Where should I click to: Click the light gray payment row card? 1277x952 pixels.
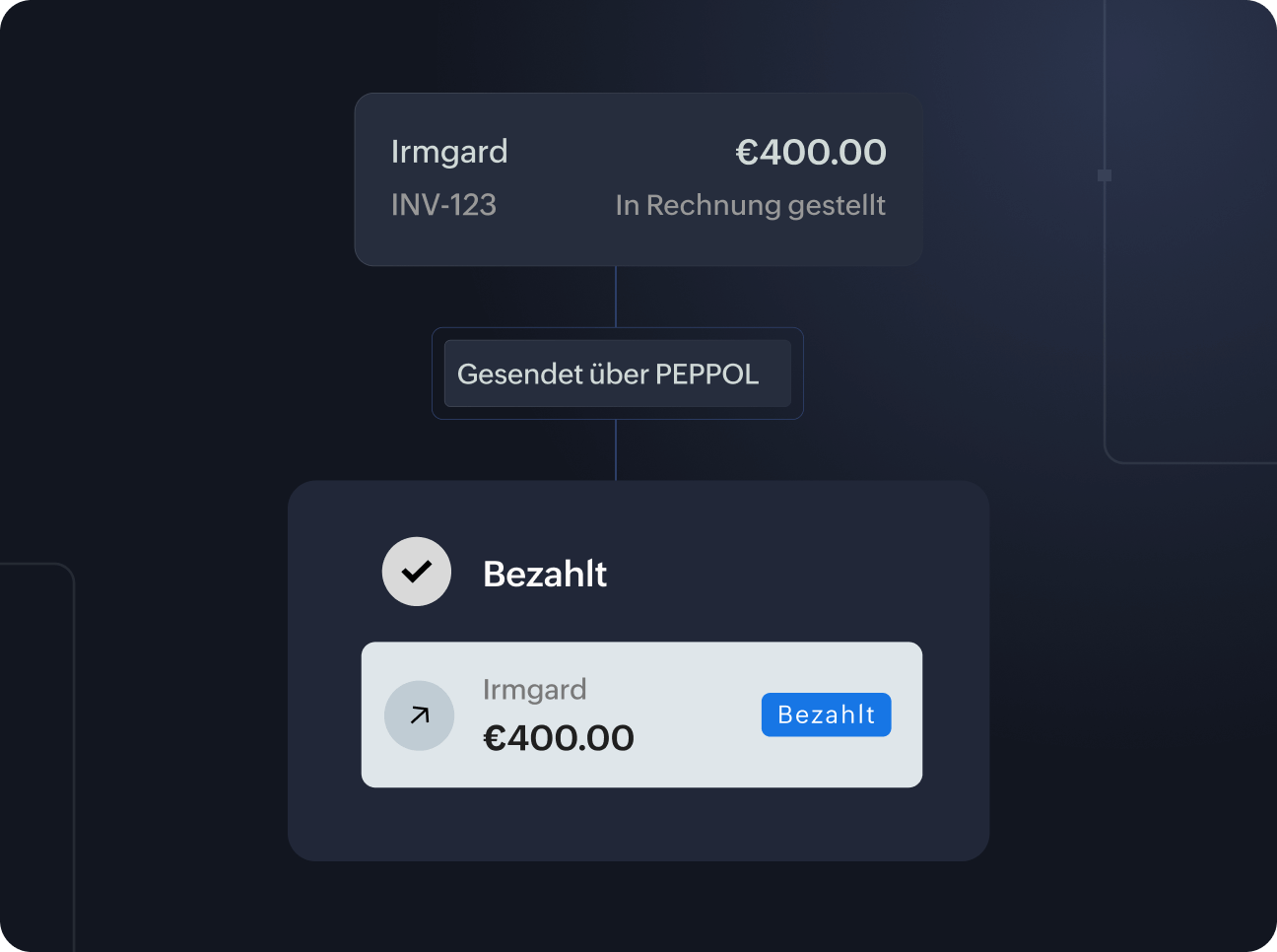(x=690, y=759)
